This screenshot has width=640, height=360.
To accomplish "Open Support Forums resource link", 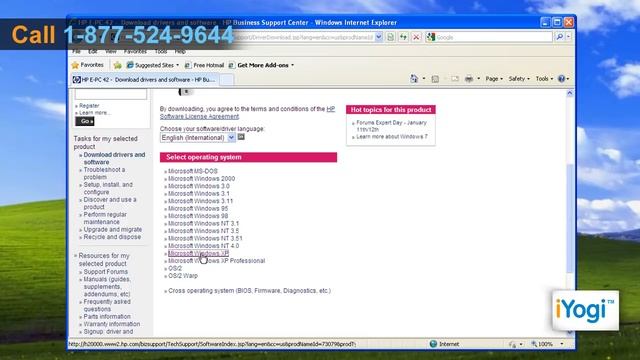I will (105, 272).
